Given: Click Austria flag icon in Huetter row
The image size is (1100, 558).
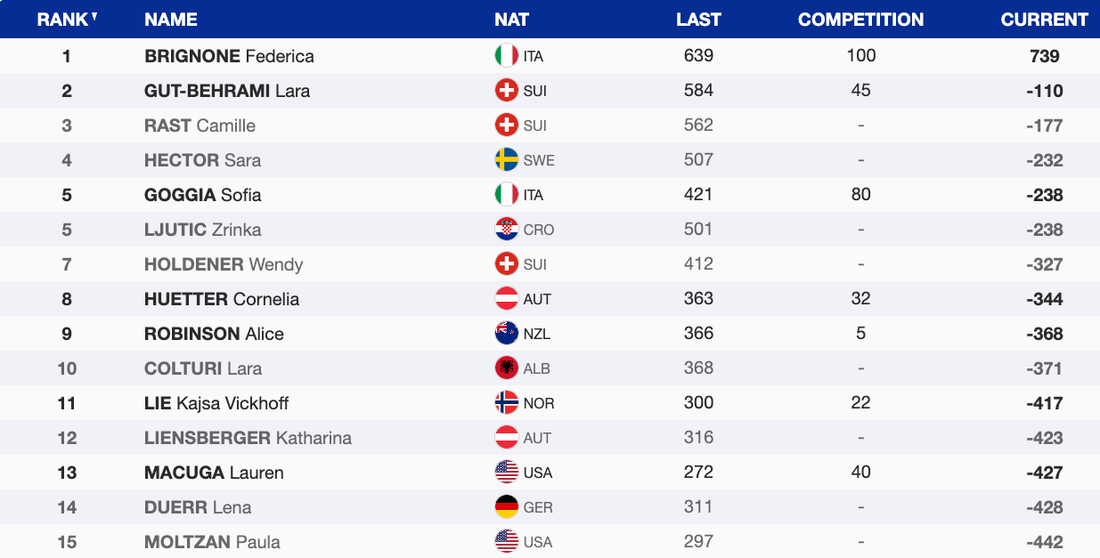Looking at the screenshot, I should click(506, 299).
